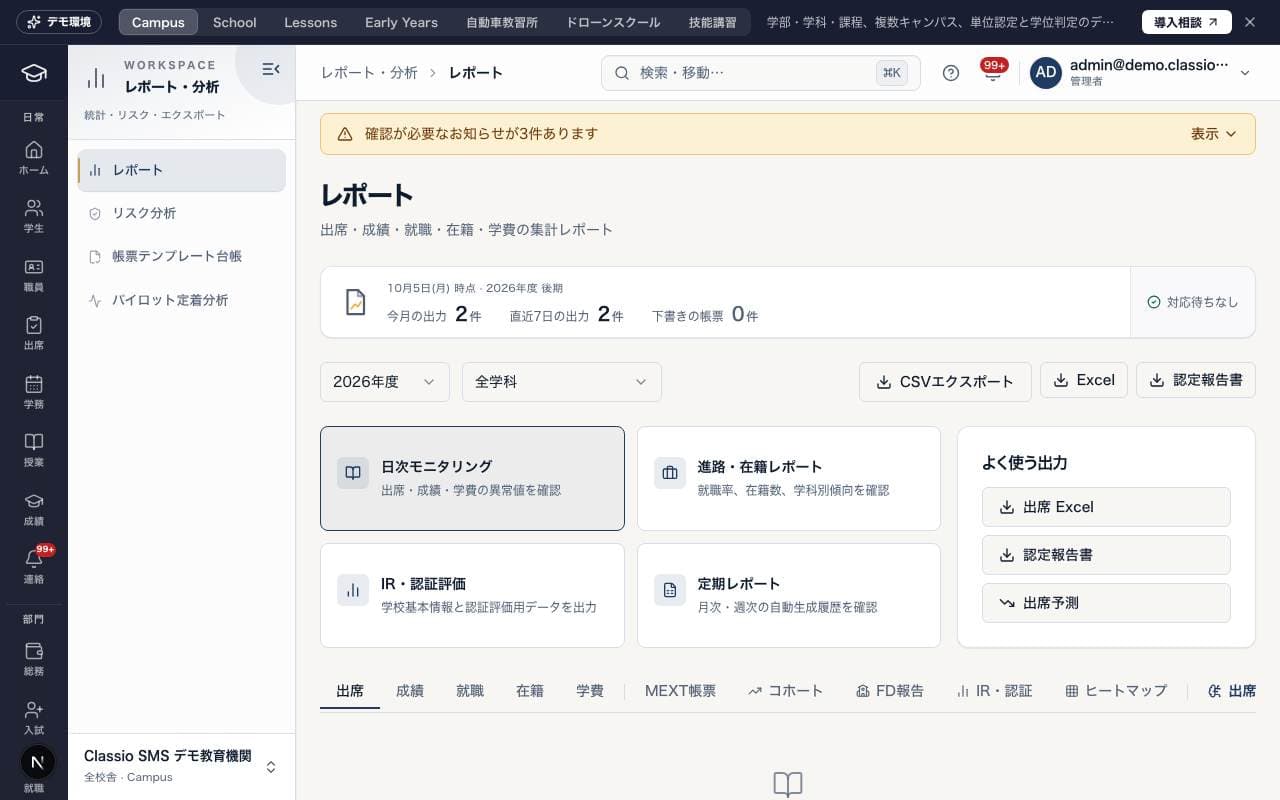Click the Excel export button
The height and width of the screenshot is (800, 1280).
(x=1084, y=380)
